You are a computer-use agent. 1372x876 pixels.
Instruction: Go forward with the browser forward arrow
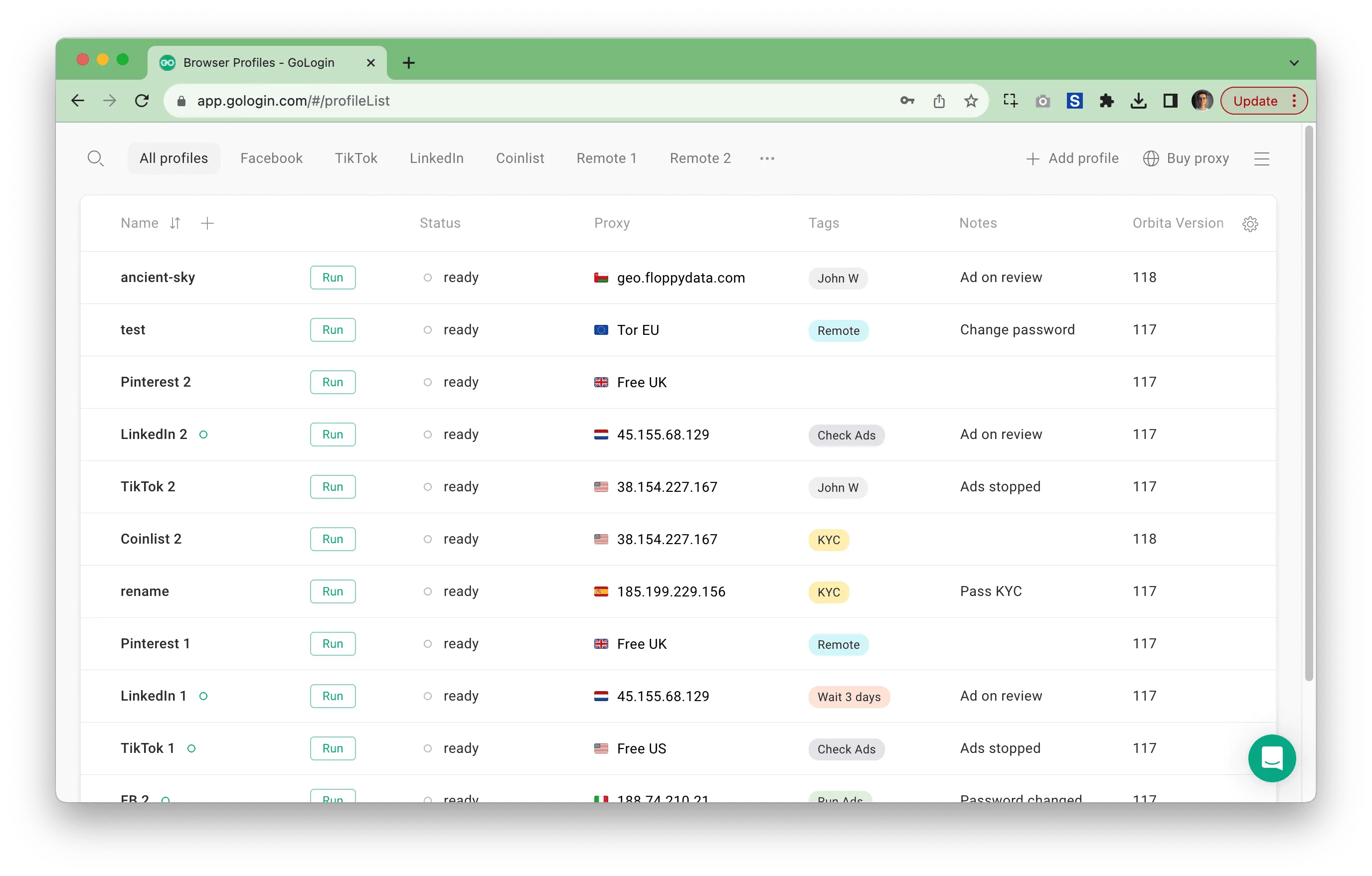point(109,101)
